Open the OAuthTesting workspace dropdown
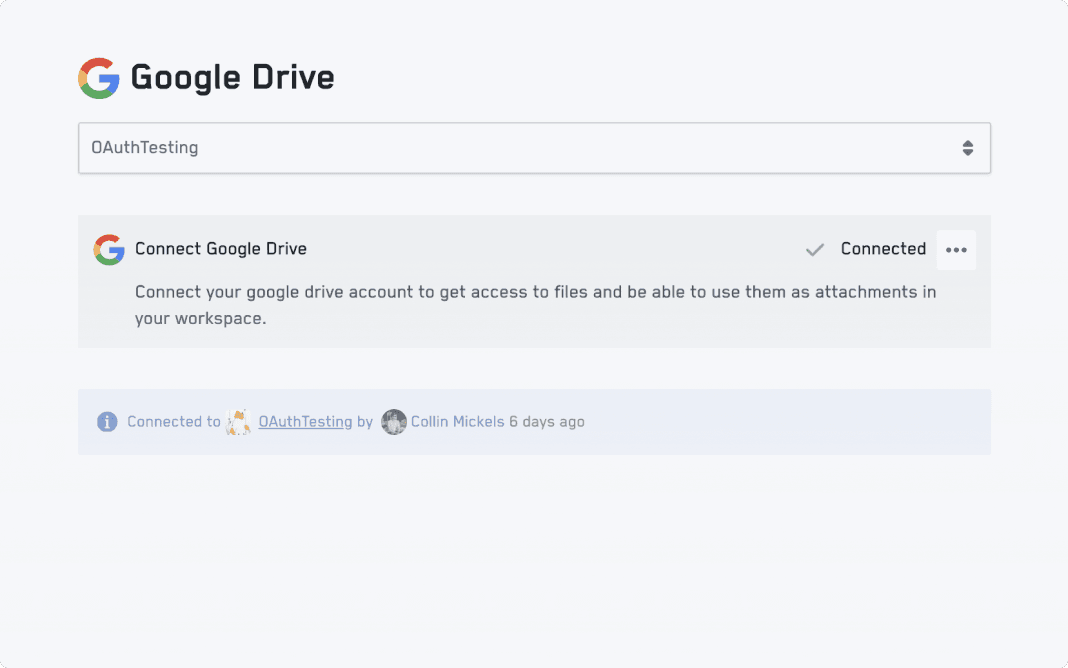Screen dimensions: 1068x668 pyautogui.click(x=534, y=148)
